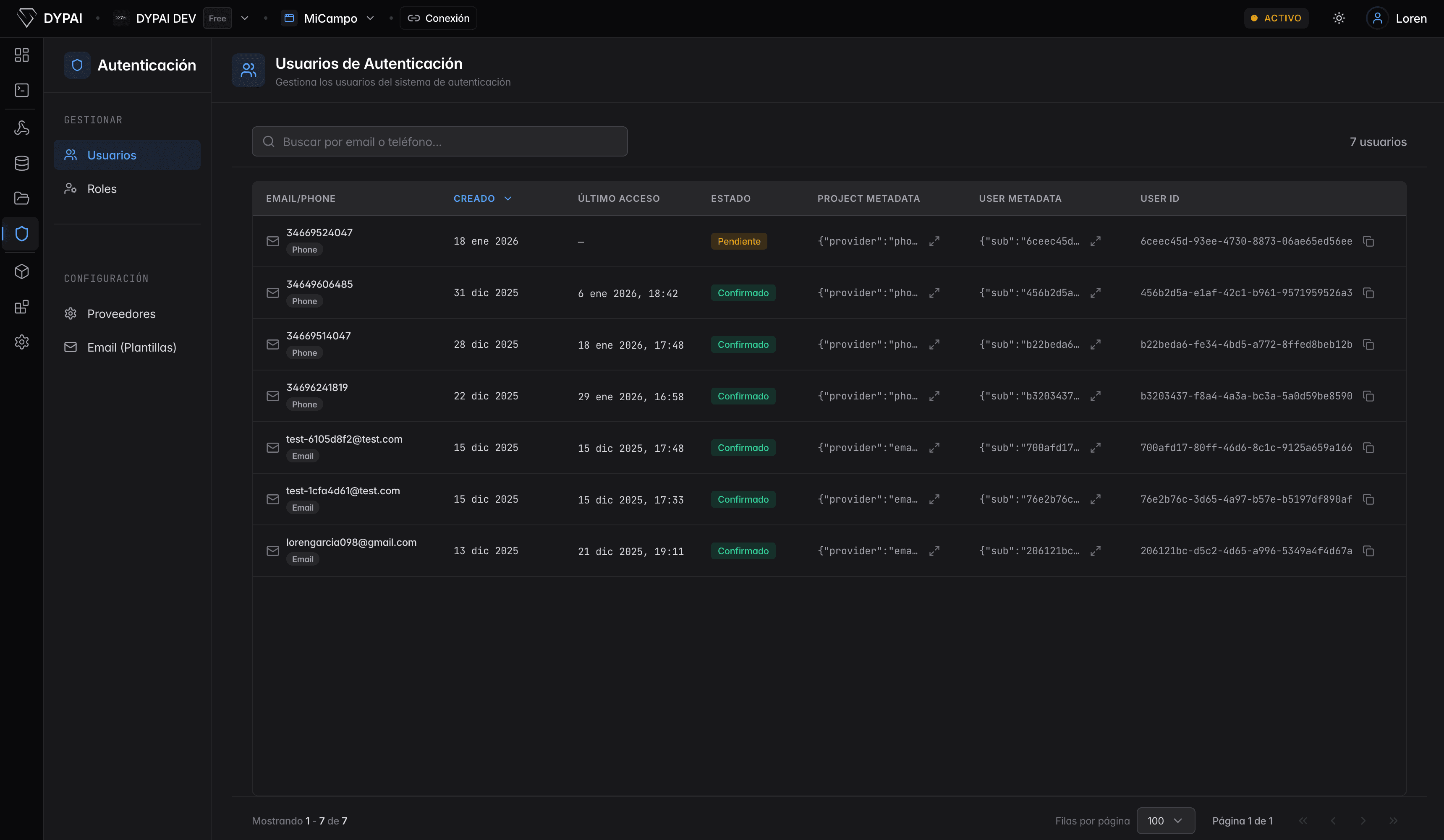Open the integrations blocks sidebar icon

click(x=22, y=307)
